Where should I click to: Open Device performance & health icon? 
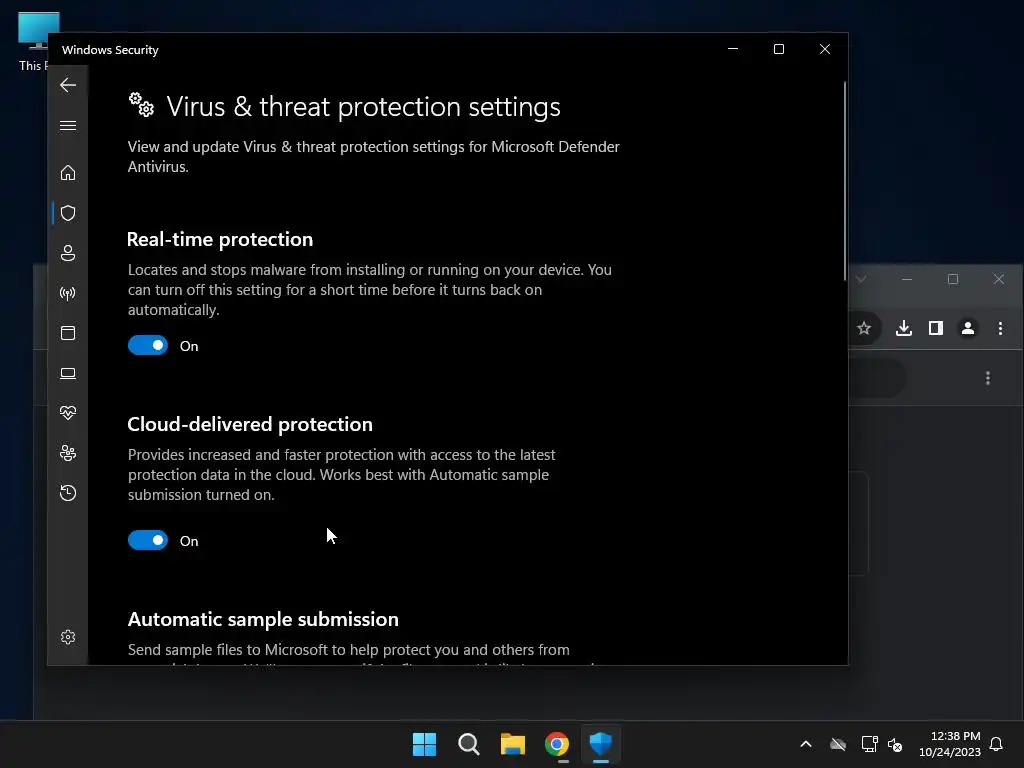pyautogui.click(x=68, y=413)
